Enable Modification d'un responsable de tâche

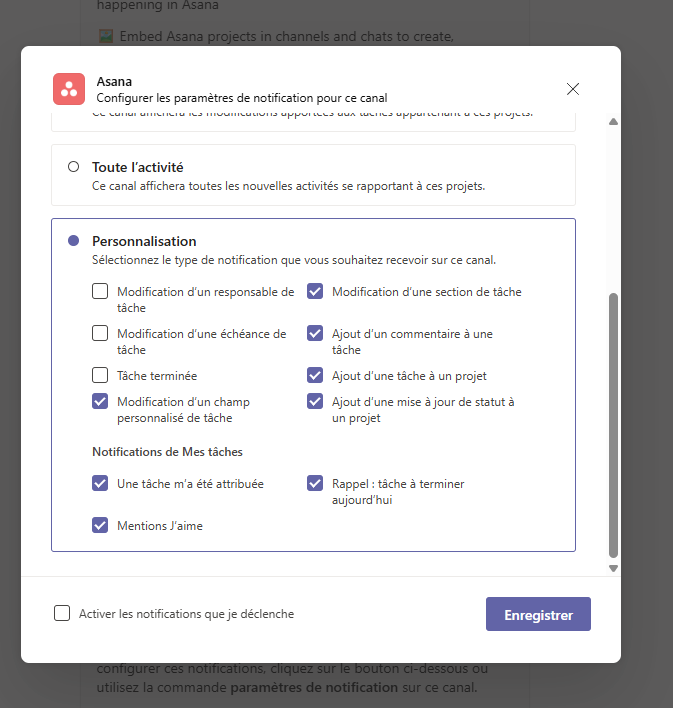100,291
